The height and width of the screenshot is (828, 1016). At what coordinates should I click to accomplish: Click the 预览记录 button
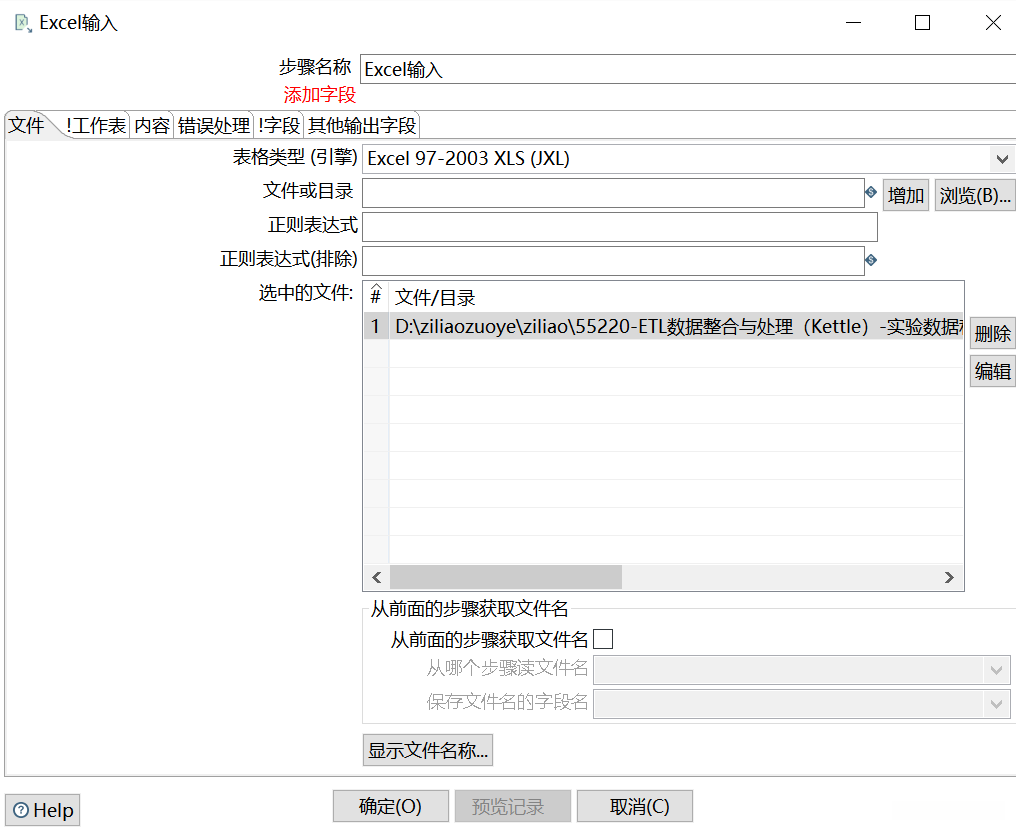[513, 806]
